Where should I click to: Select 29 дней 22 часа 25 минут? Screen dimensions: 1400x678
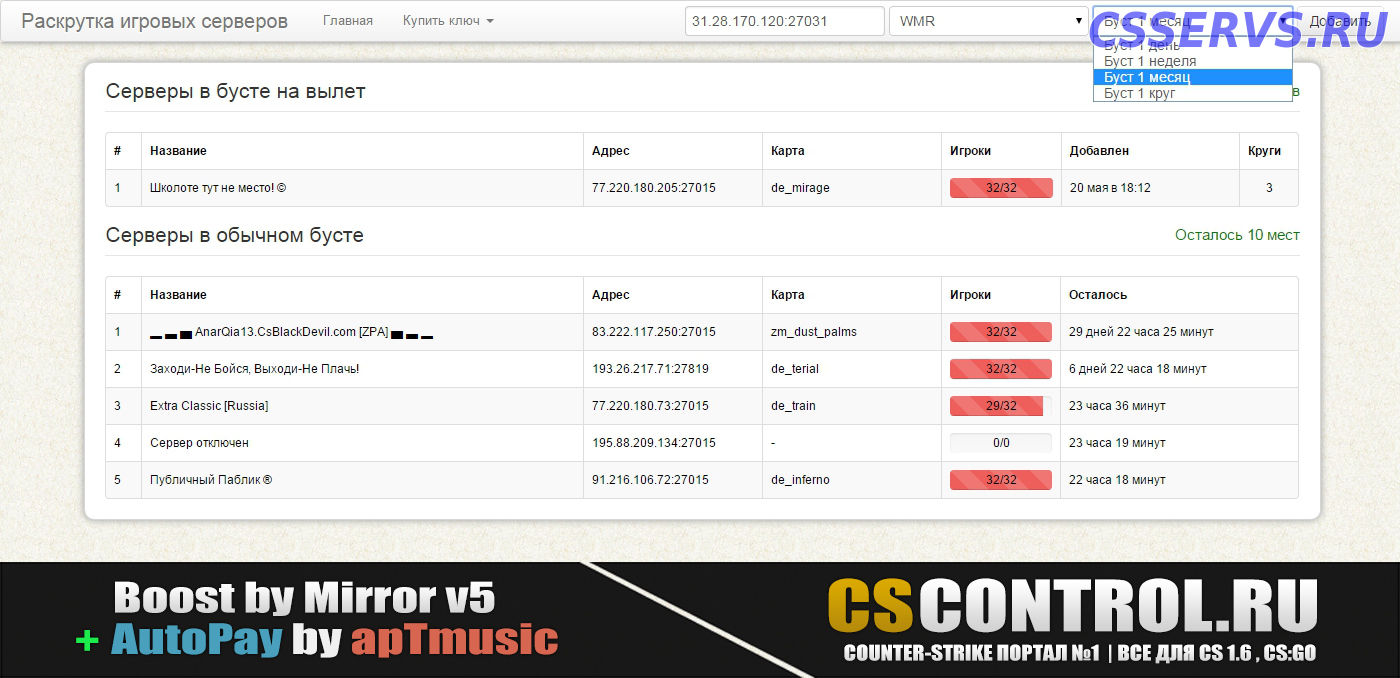[x=1141, y=332]
